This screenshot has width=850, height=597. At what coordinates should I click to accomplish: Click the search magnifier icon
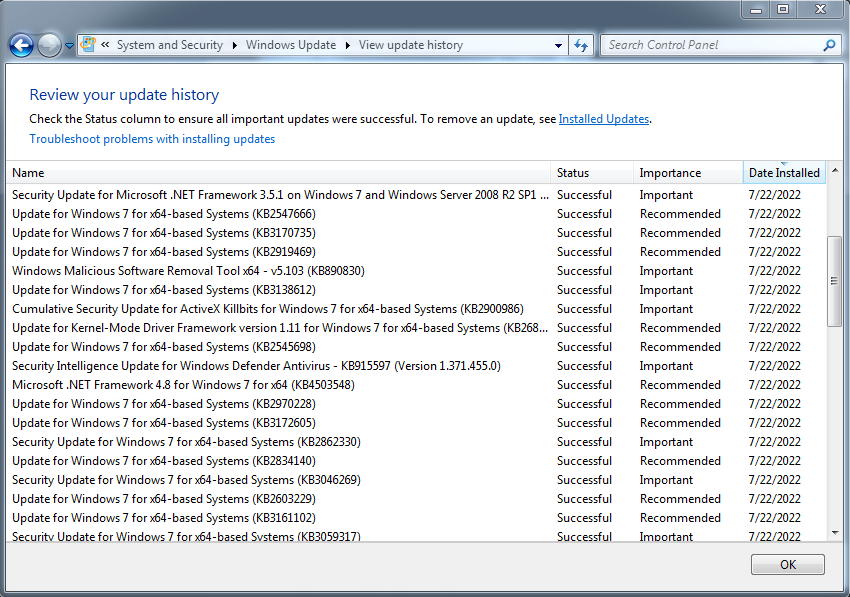click(x=829, y=46)
